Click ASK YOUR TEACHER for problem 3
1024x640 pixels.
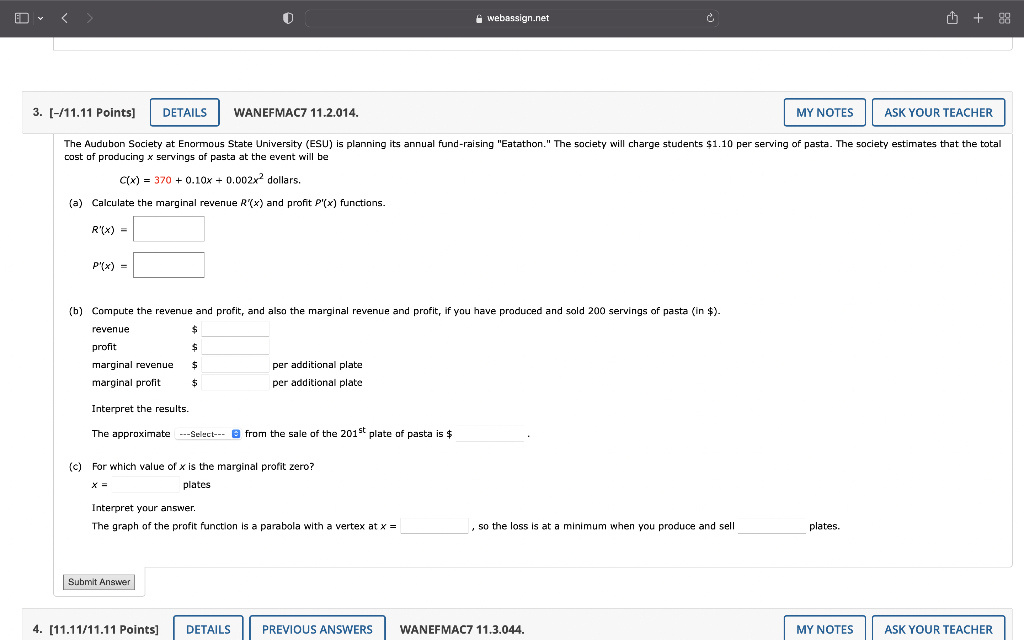pos(938,112)
